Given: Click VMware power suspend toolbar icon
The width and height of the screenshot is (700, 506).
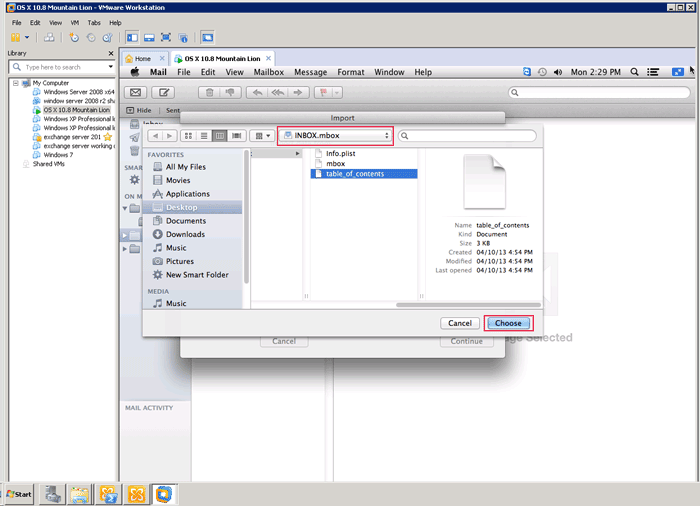Looking at the screenshot, I should coord(16,38).
